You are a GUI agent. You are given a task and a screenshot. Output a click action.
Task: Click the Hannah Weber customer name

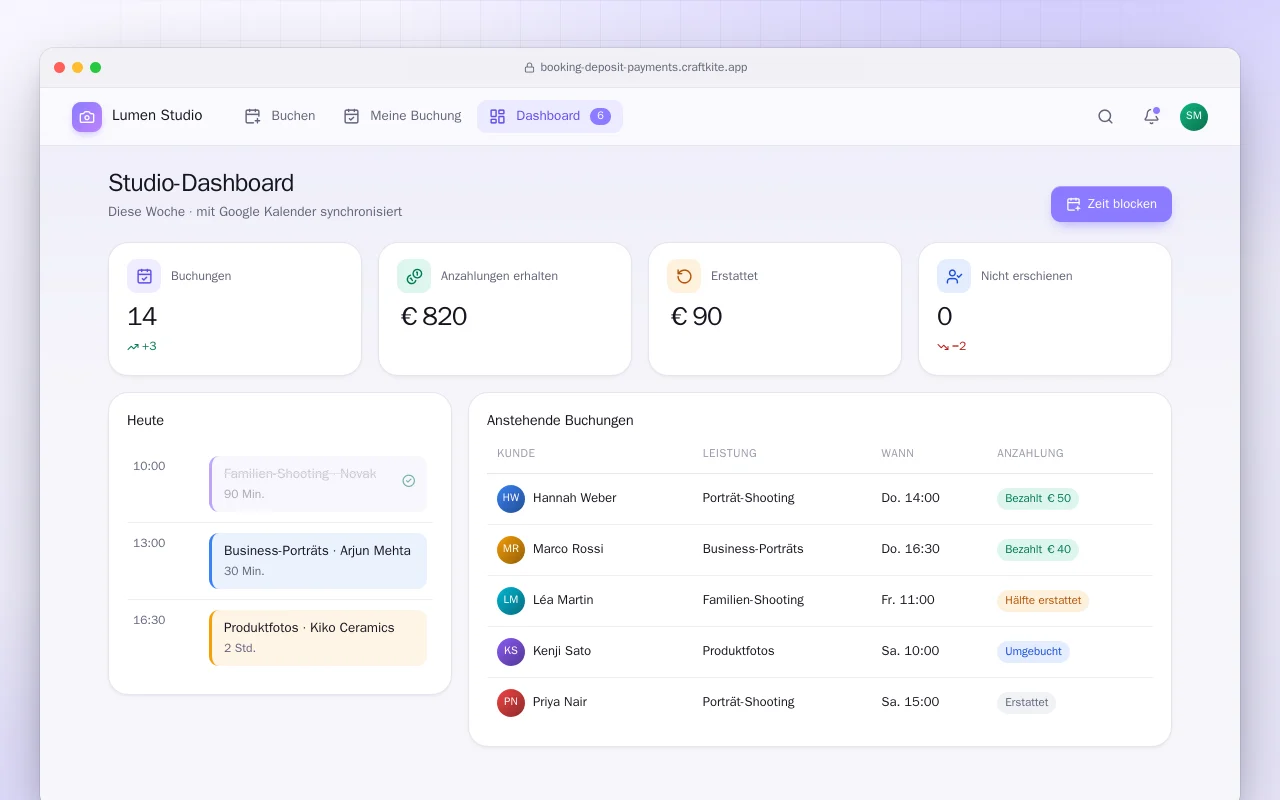tap(575, 498)
